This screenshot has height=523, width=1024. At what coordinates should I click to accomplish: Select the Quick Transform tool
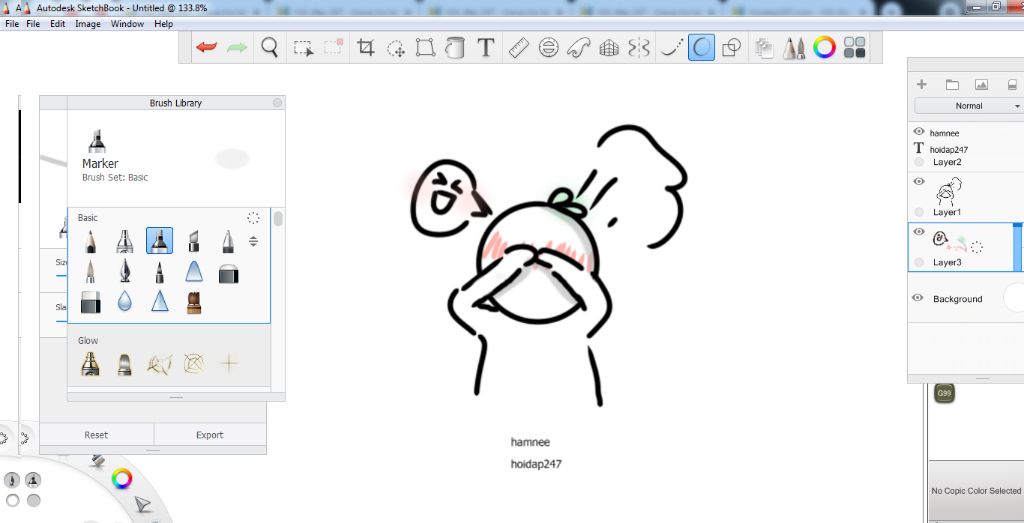coord(396,48)
